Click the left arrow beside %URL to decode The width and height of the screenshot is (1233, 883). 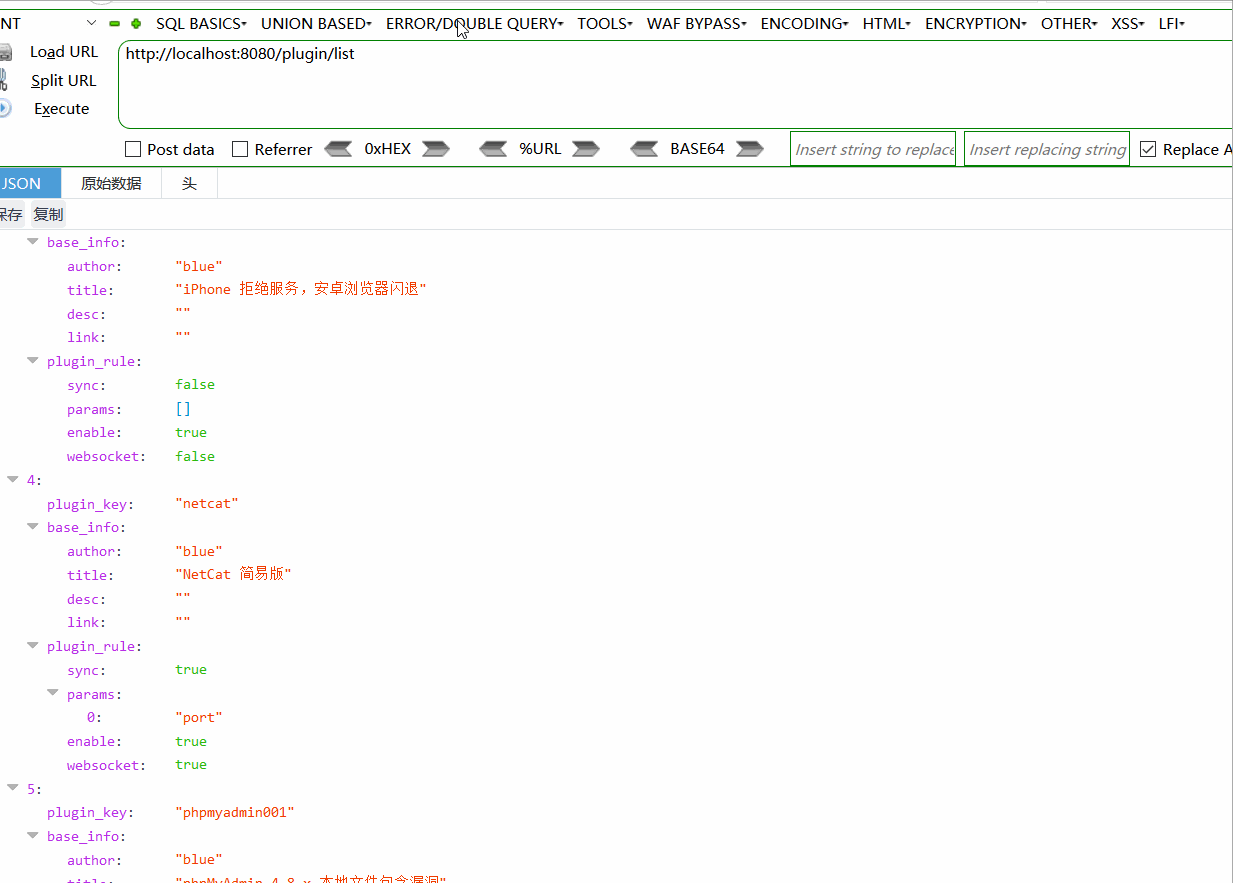[493, 149]
